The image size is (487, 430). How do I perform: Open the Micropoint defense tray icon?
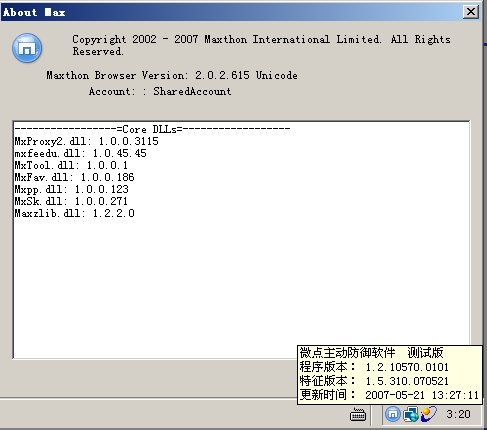(x=428, y=414)
